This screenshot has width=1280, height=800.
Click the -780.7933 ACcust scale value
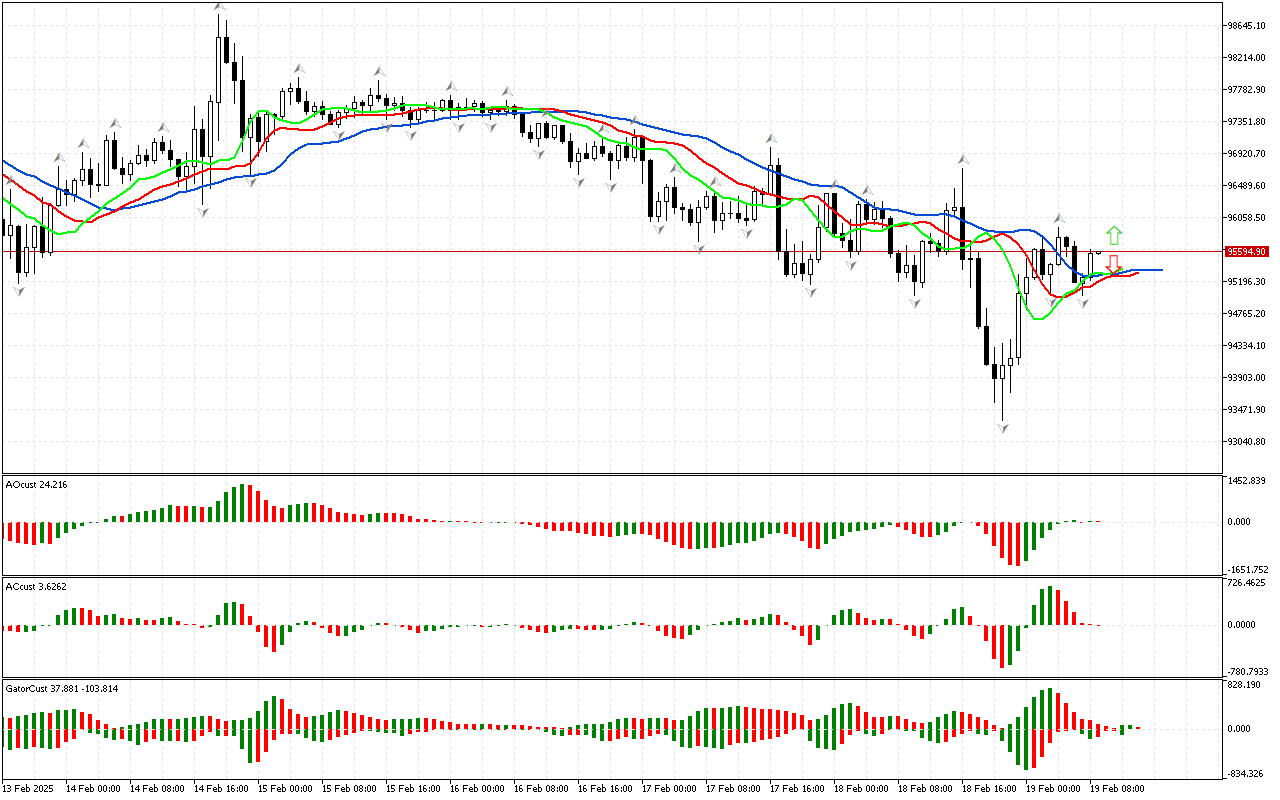click(x=1246, y=671)
